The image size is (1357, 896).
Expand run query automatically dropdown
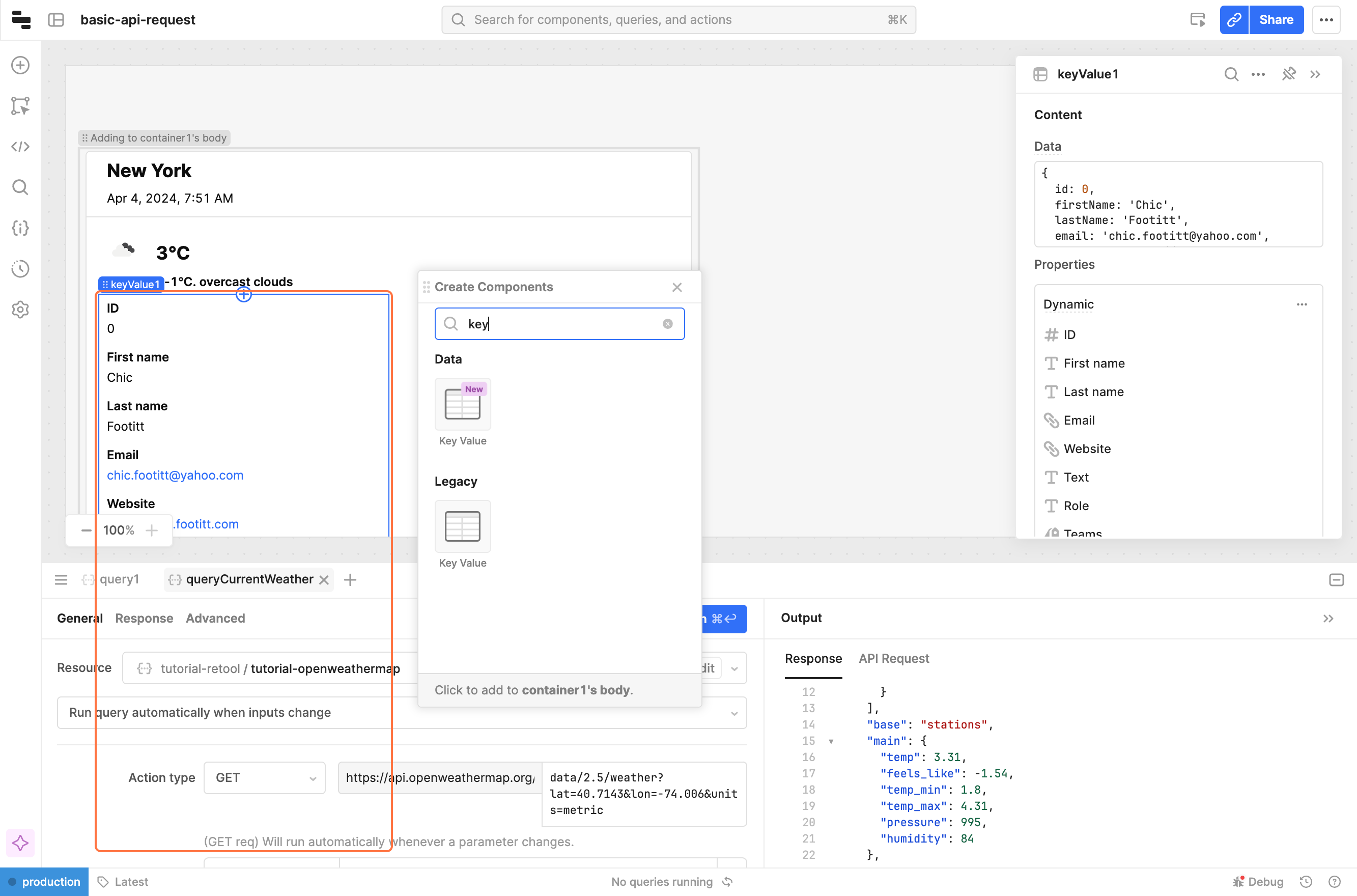(x=733, y=713)
